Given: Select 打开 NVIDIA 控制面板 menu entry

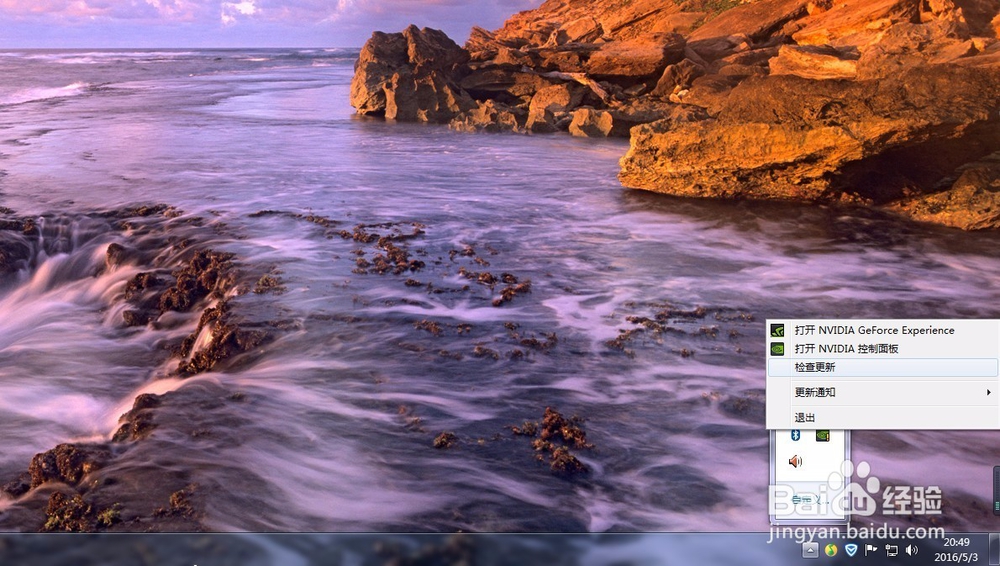Looking at the screenshot, I should point(883,348).
